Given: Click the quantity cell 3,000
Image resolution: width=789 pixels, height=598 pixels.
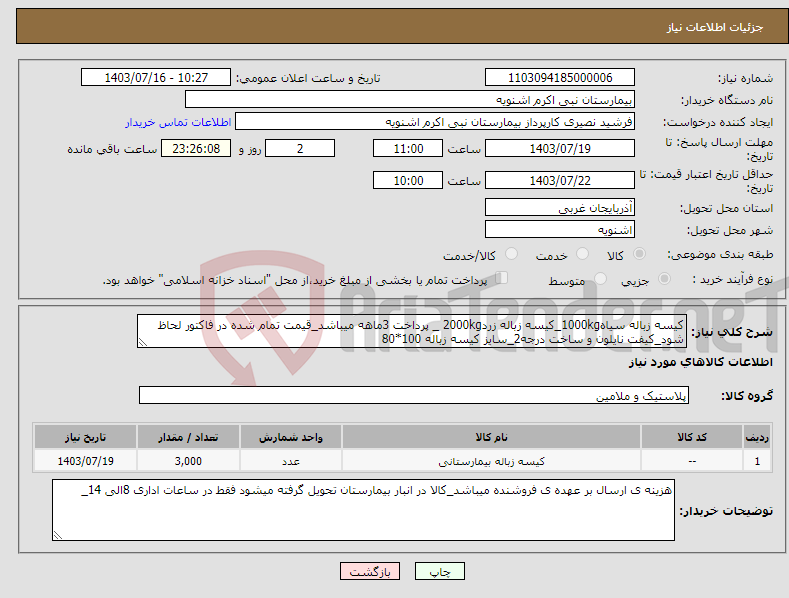Looking at the screenshot, I should [188, 461].
